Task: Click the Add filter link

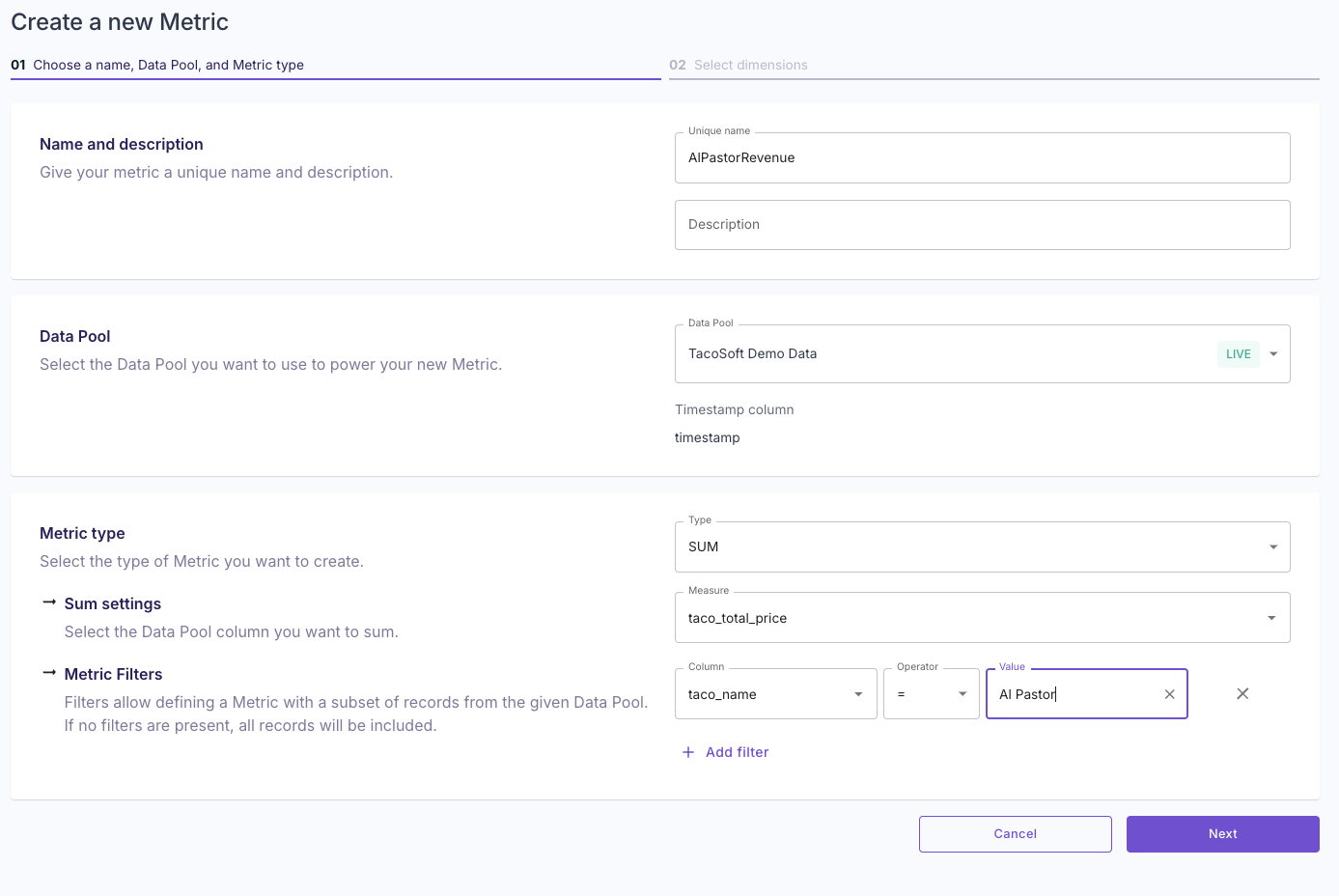Action: [x=735, y=751]
